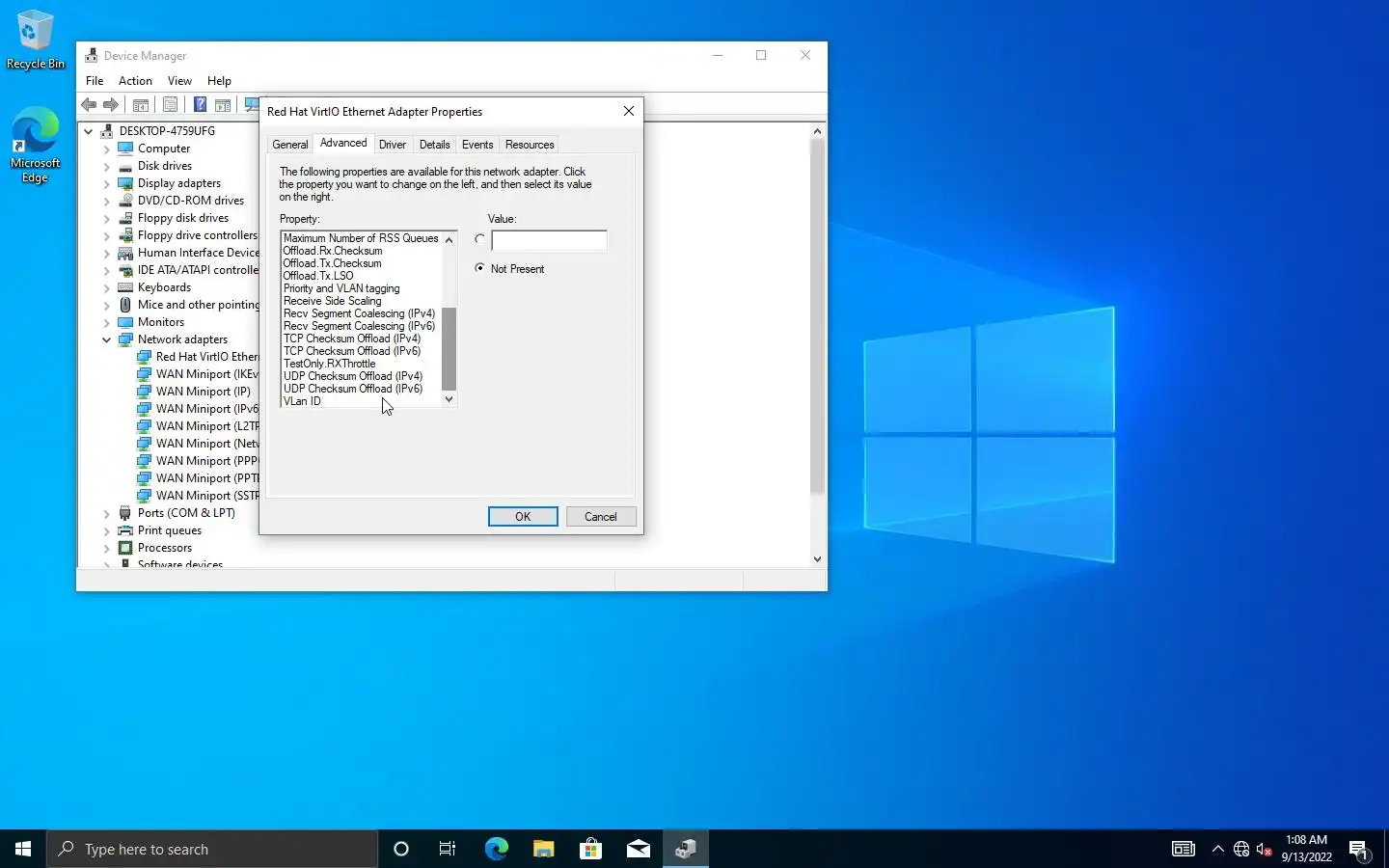Select Receive Side Scaling property
Screen dimensions: 1389x868
pyautogui.click(x=333, y=301)
